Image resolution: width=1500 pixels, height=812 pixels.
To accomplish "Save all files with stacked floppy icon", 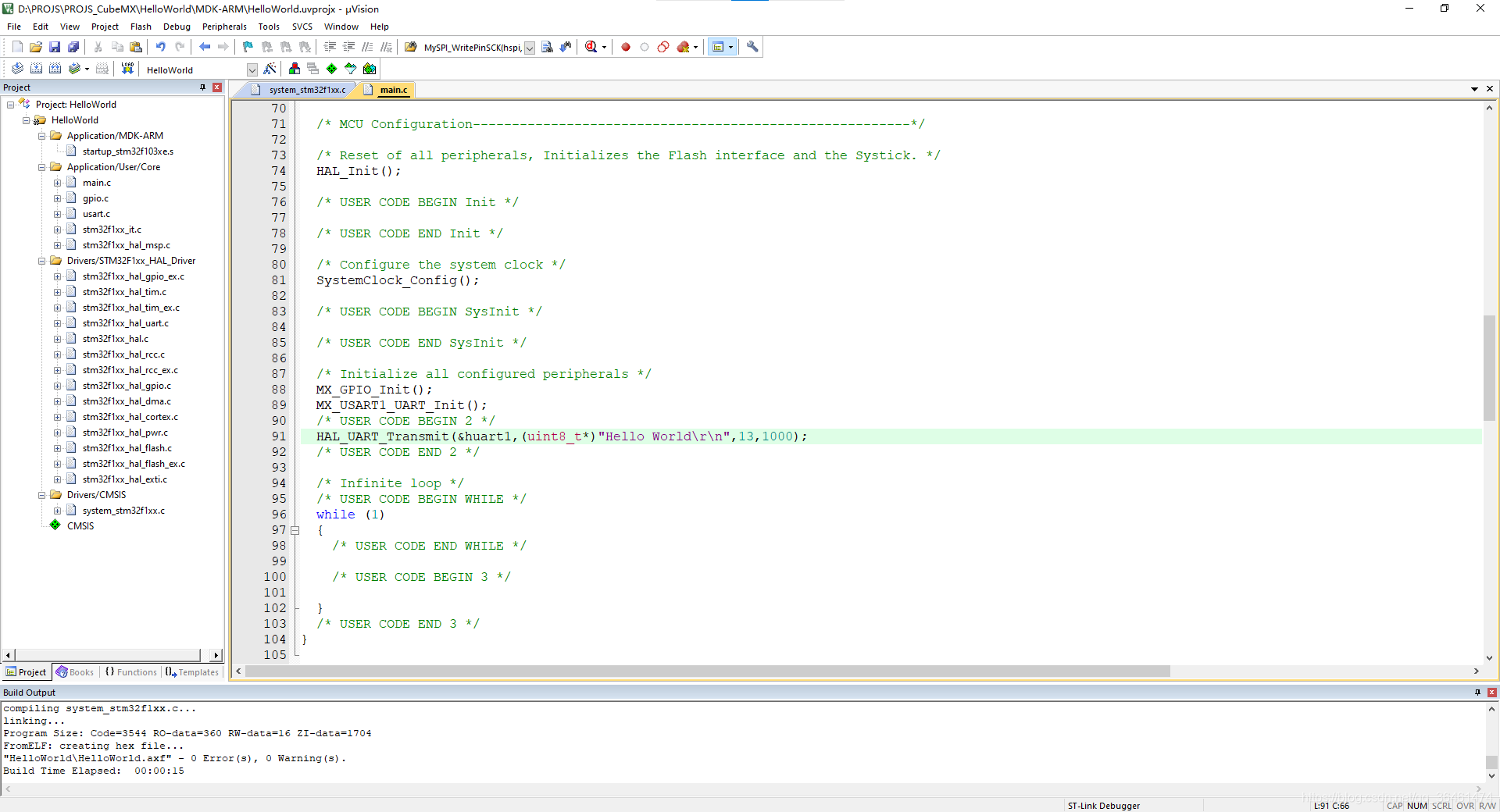I will point(73,47).
